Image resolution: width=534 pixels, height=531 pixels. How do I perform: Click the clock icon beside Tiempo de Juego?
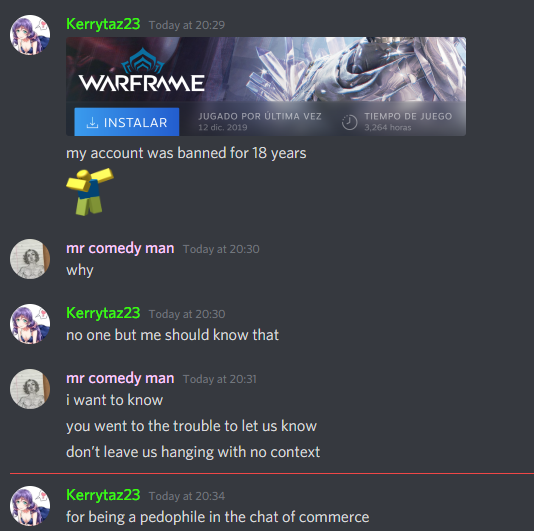349,122
